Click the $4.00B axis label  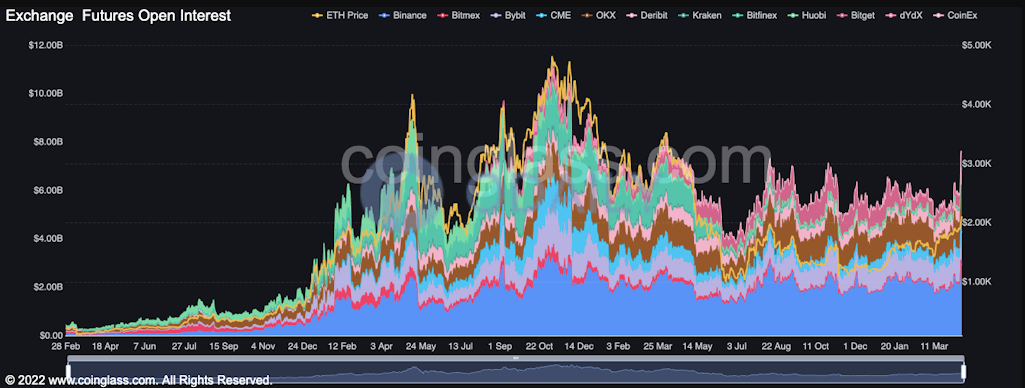(x=47, y=238)
